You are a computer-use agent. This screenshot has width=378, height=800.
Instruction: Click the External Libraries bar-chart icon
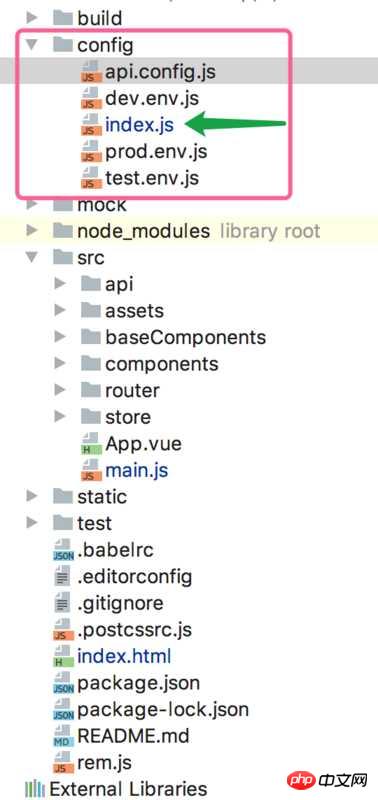(34, 789)
